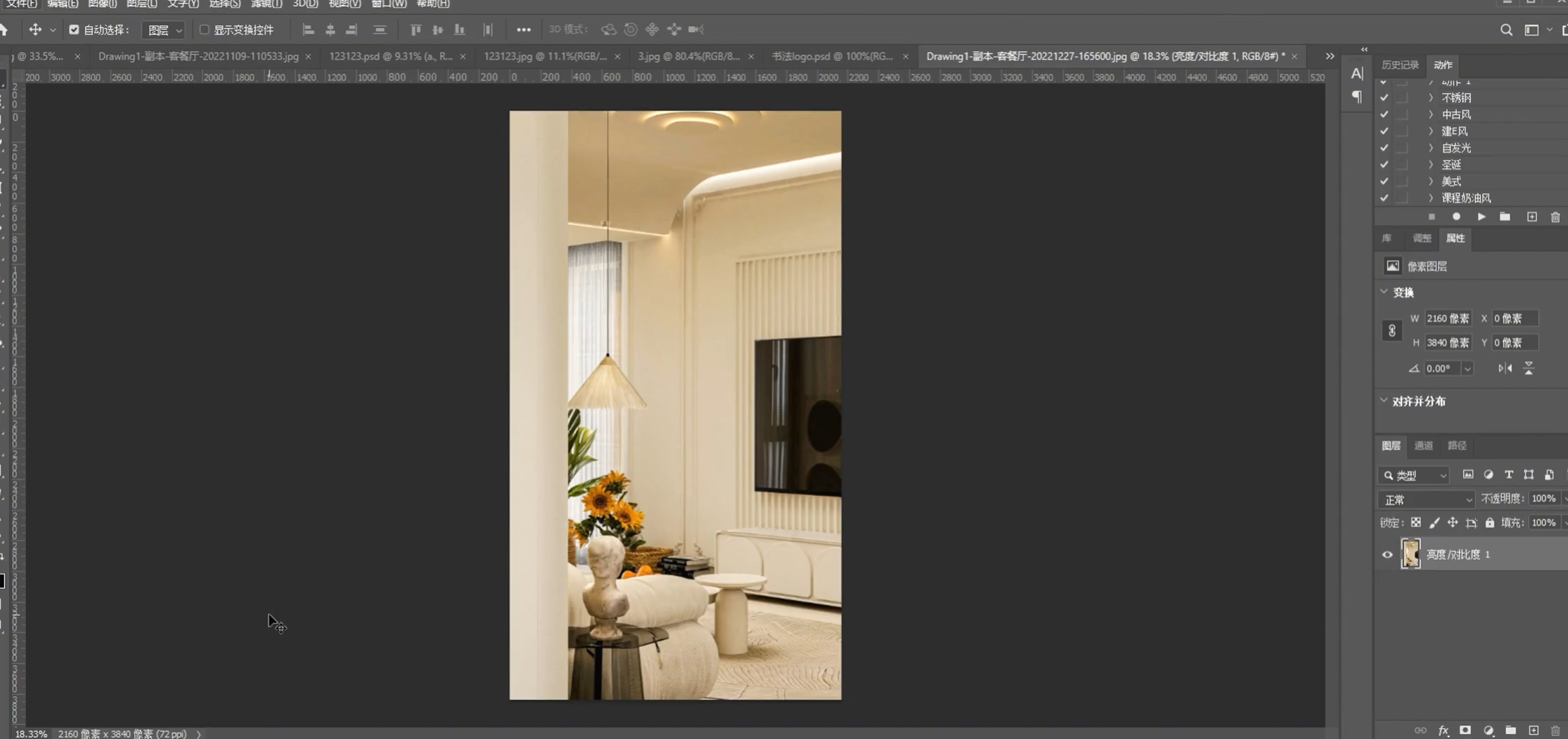Open the three-dot more align options
This screenshot has width=1568, height=739.
point(524,29)
